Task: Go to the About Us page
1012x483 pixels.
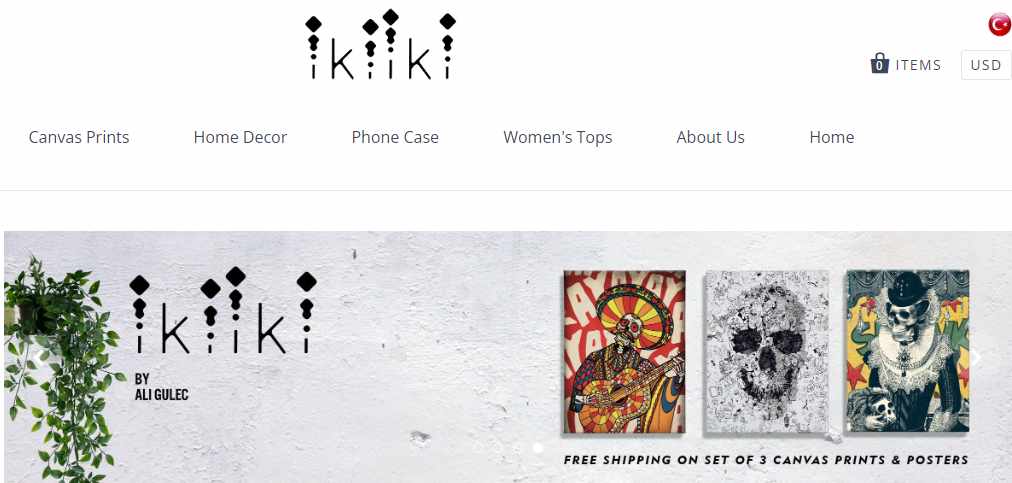Action: tap(711, 137)
